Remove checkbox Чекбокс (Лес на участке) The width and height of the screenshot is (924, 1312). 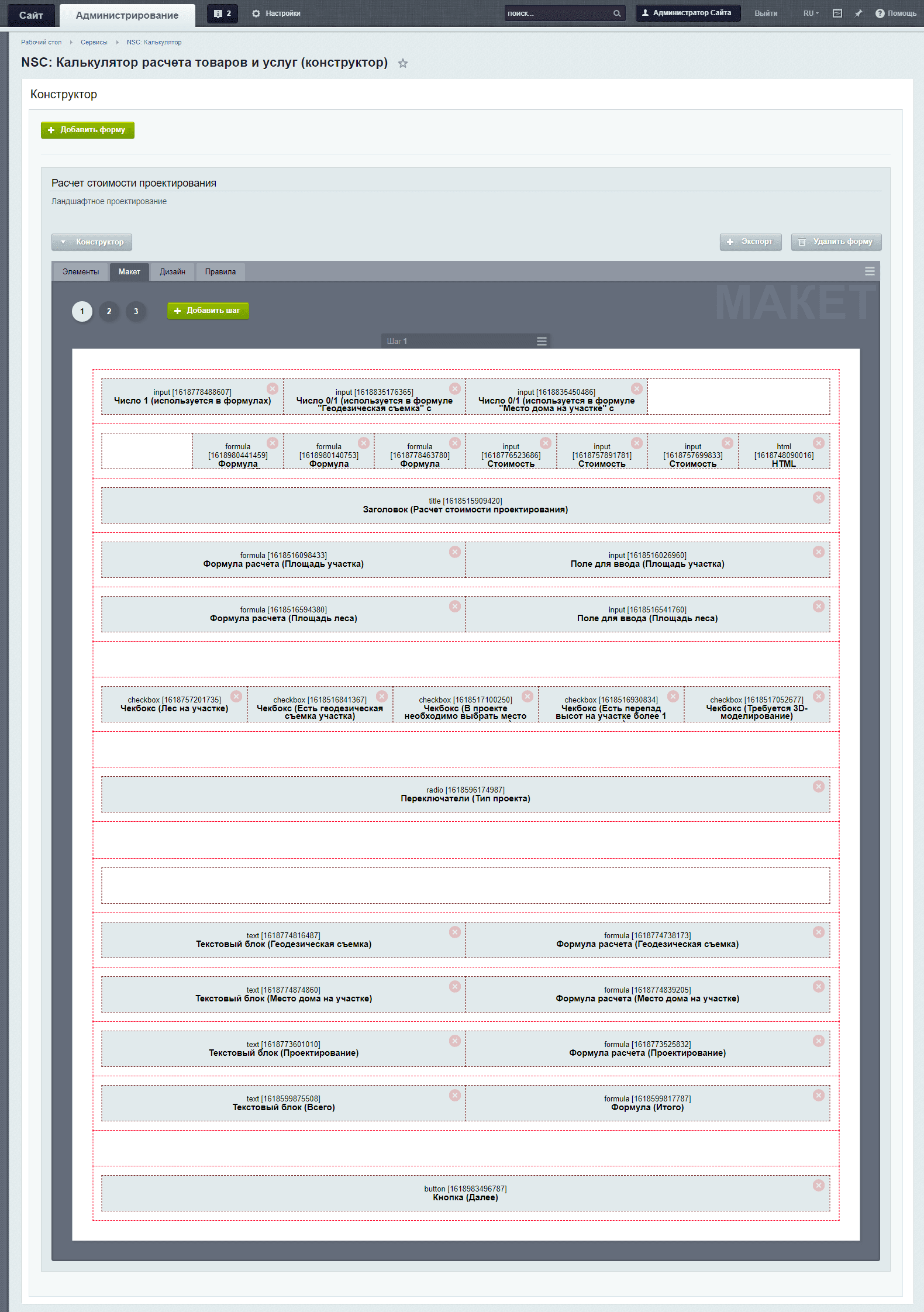[236, 696]
